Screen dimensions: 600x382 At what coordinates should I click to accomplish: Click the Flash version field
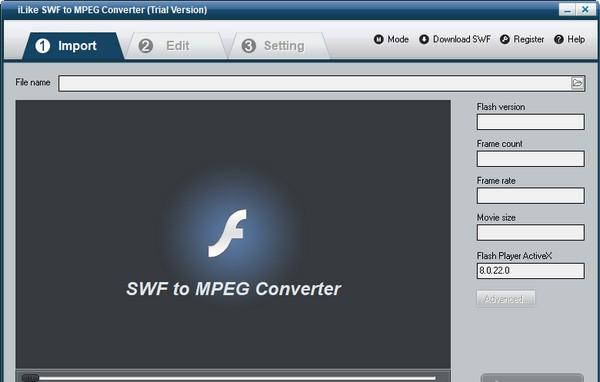(530, 122)
